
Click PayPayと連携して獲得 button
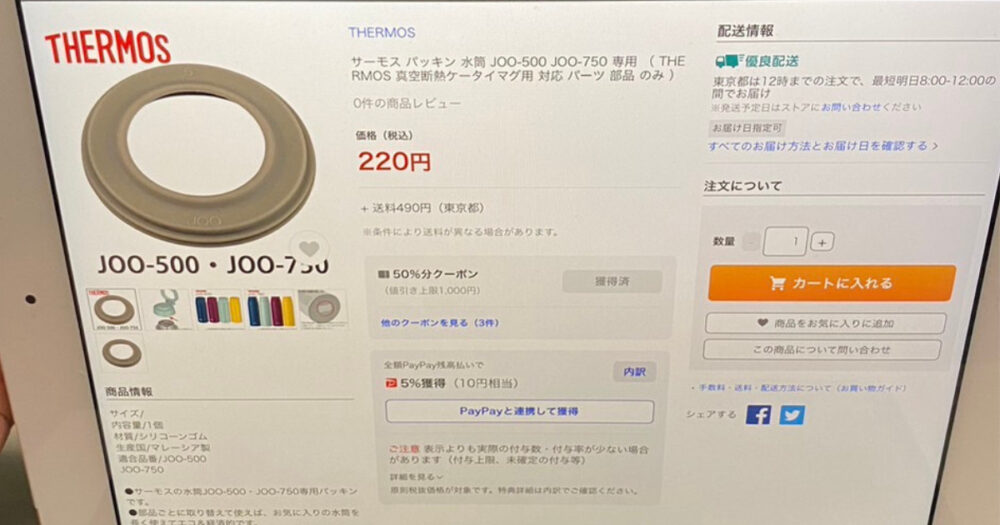(519, 411)
